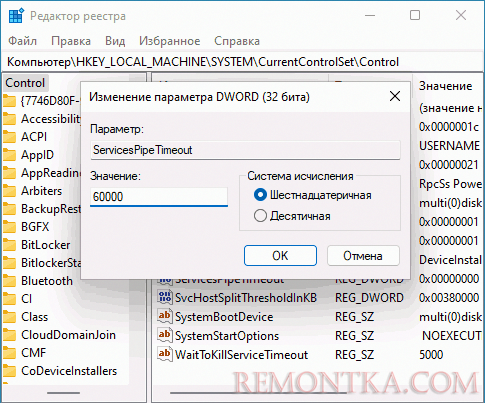Click the Arbiters folder icon

pos(9,191)
